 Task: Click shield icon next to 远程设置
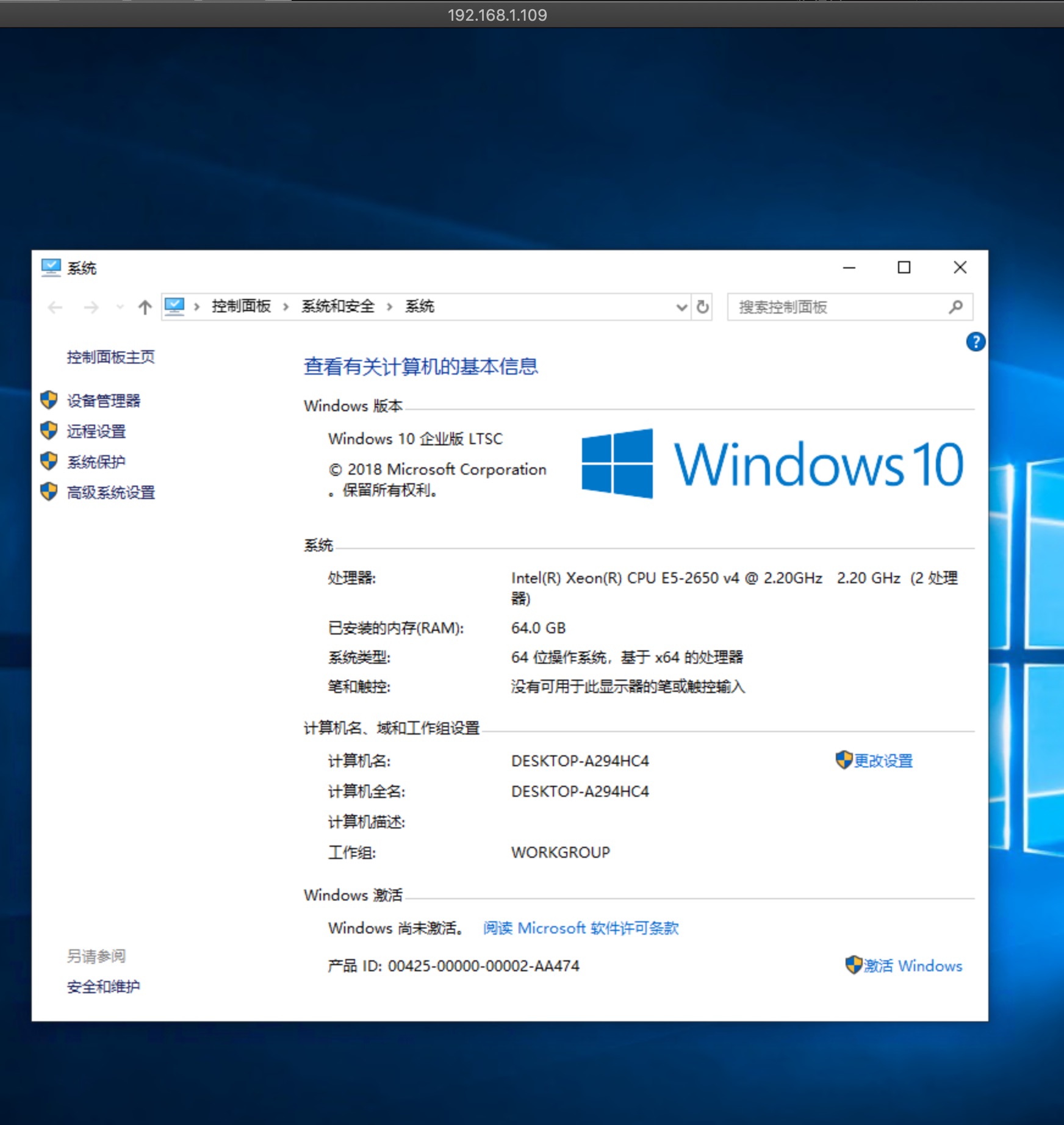(49, 431)
